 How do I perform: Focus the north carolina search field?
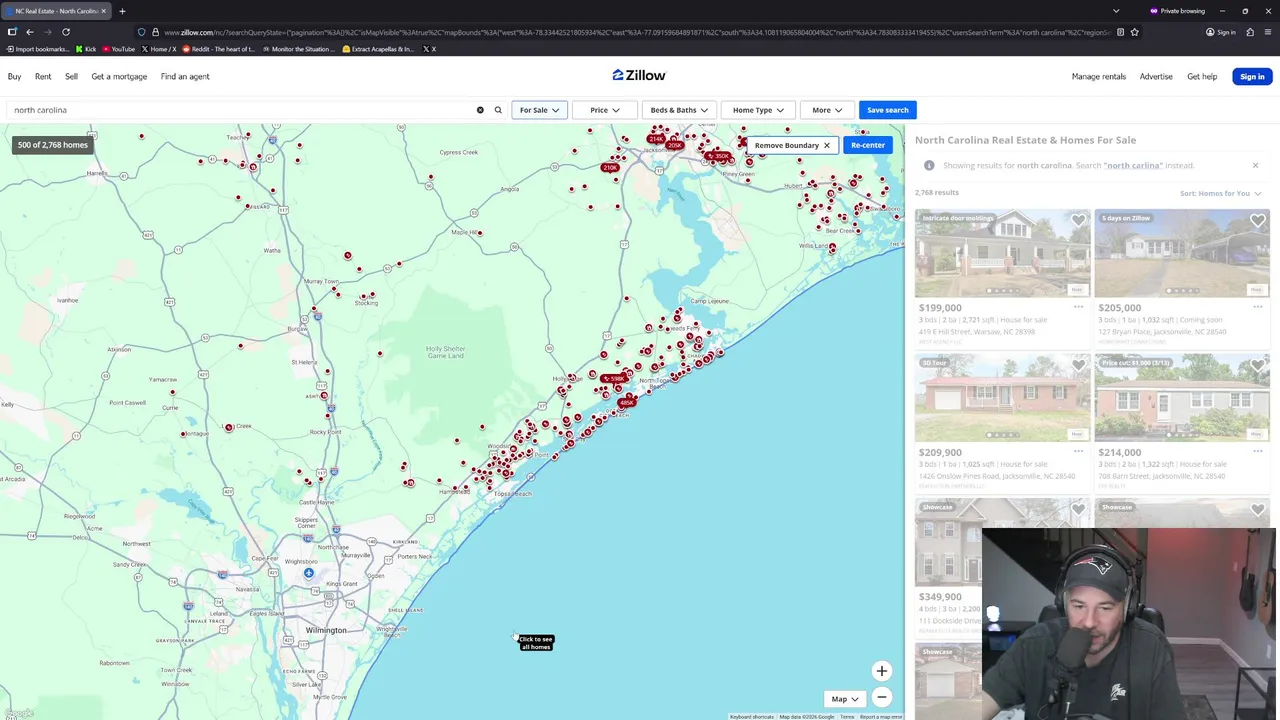pyautogui.click(x=240, y=110)
